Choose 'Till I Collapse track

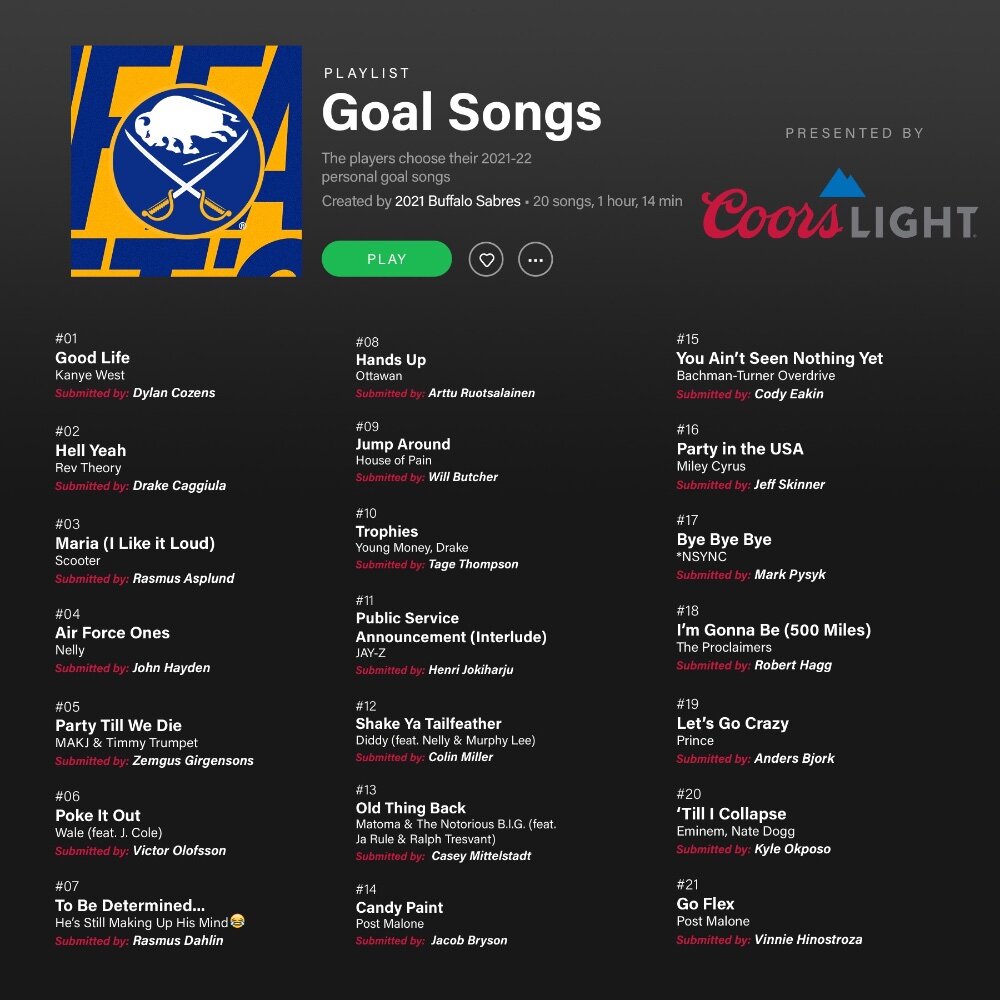click(731, 814)
